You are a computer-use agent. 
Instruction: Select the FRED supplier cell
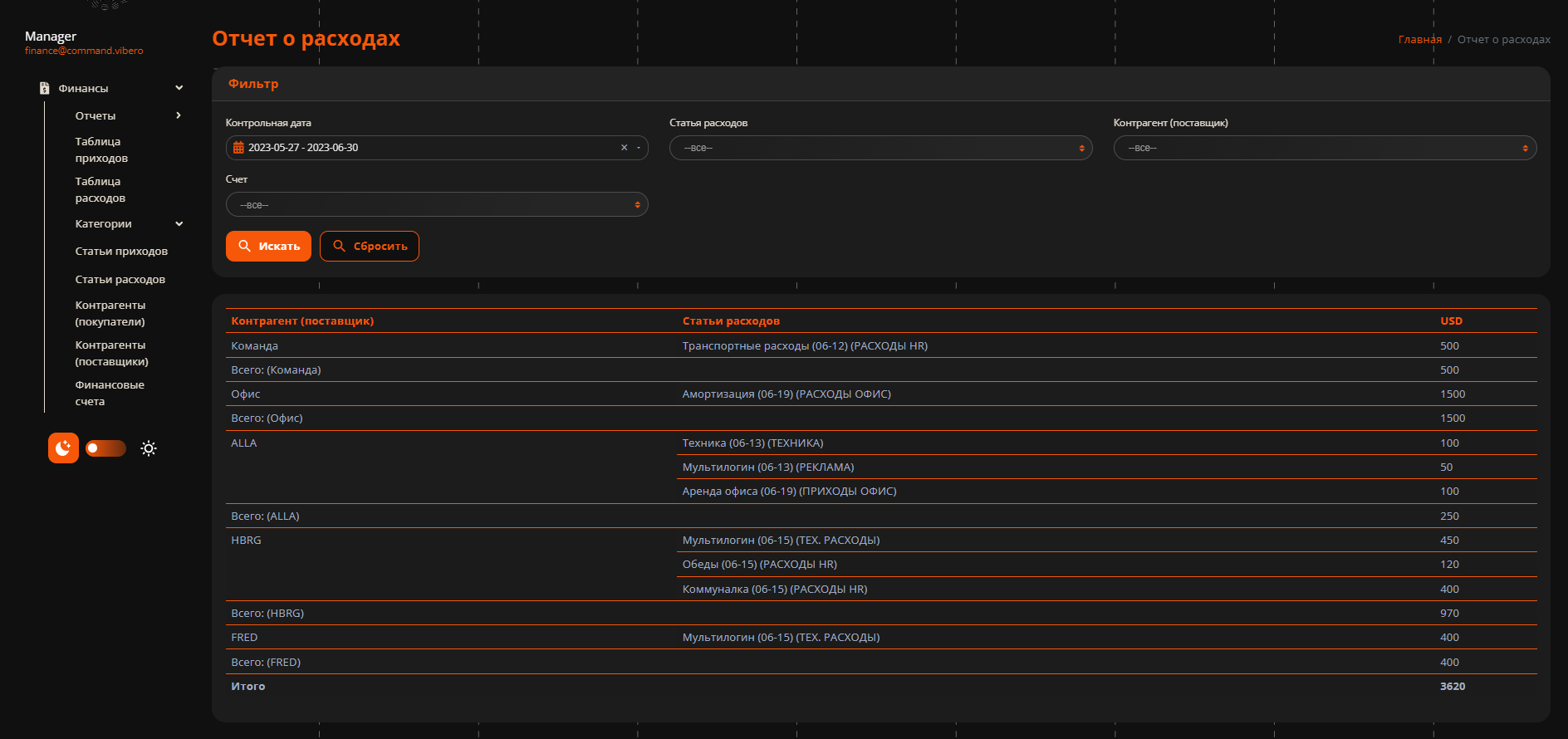244,637
